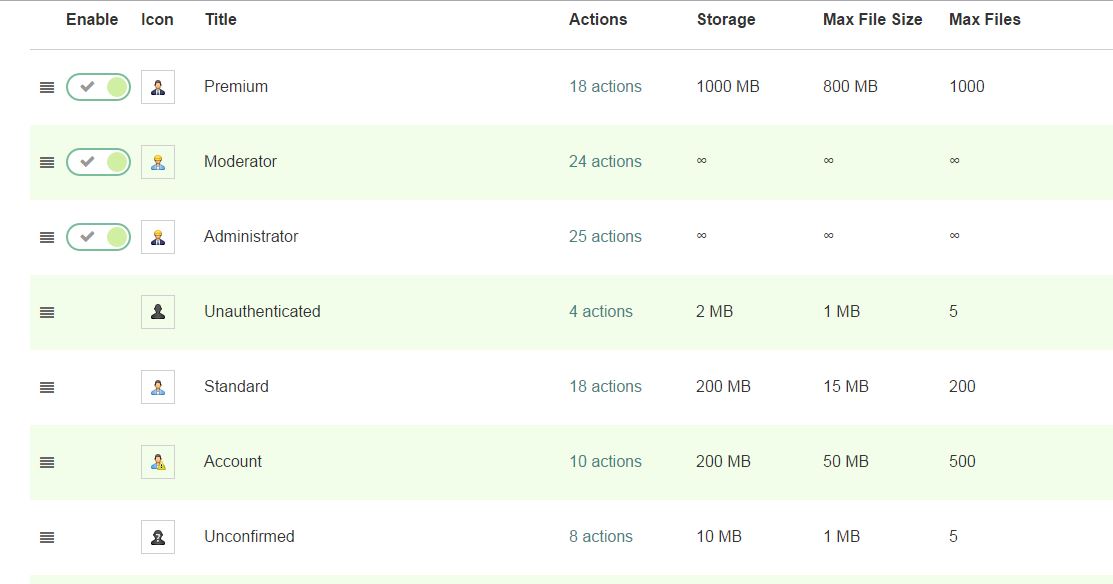Screen dimensions: 1113x584
Task: Click the Max File Size column header
Action: 872,19
